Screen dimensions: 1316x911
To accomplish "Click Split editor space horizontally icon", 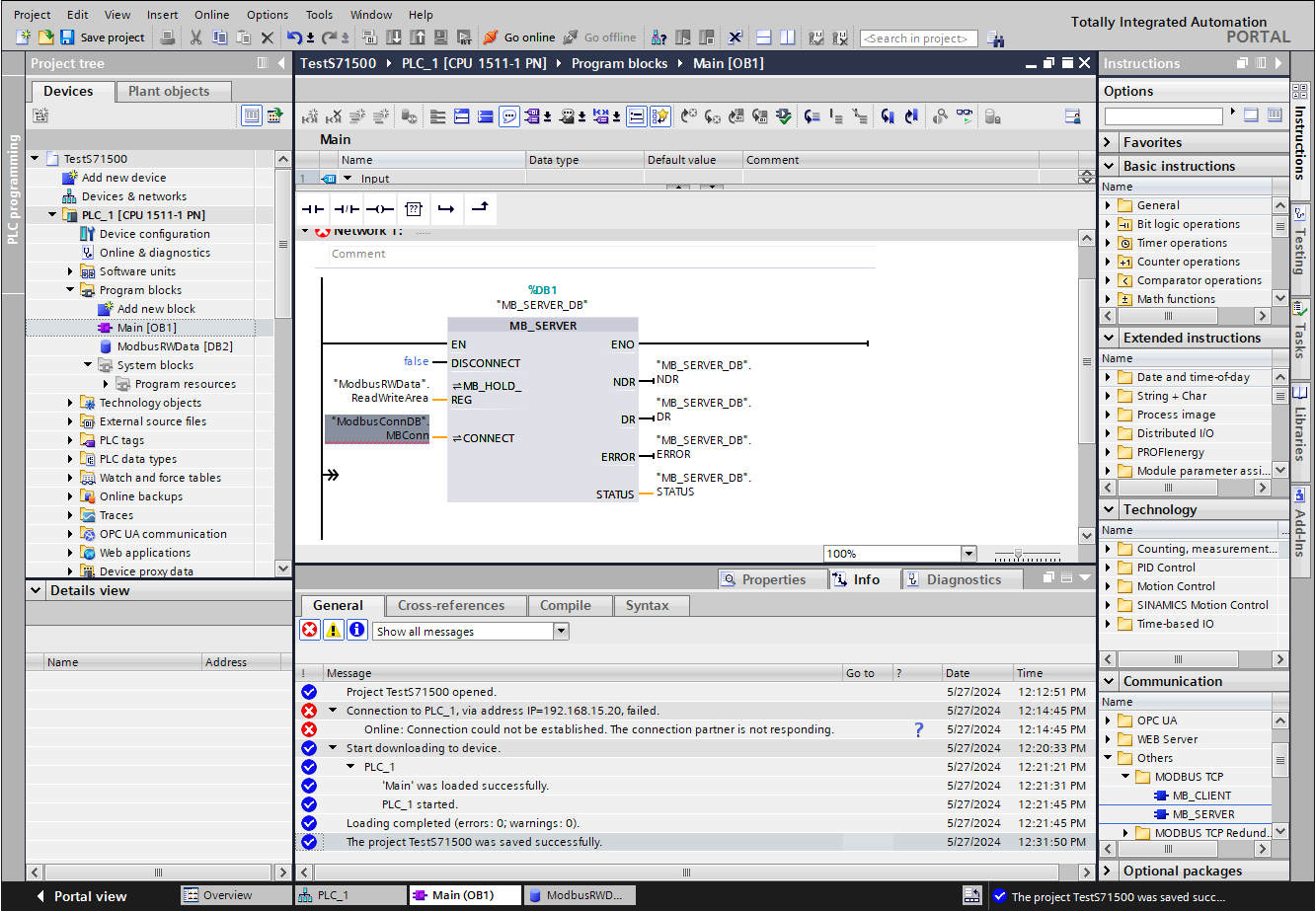I will pos(763,38).
